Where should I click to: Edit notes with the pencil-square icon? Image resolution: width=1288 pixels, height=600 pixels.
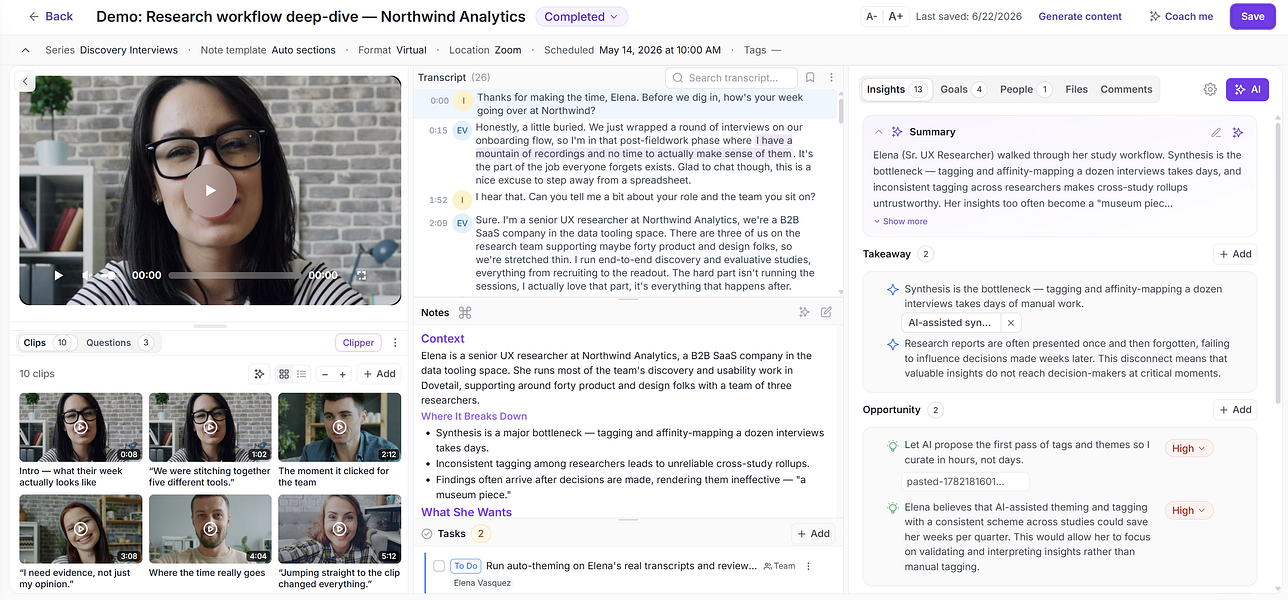[826, 313]
